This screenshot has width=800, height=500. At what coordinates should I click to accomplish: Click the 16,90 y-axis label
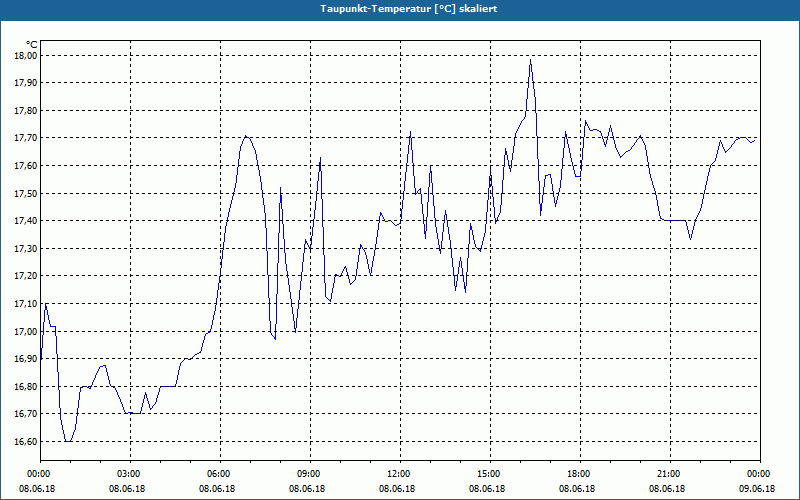click(x=24, y=359)
